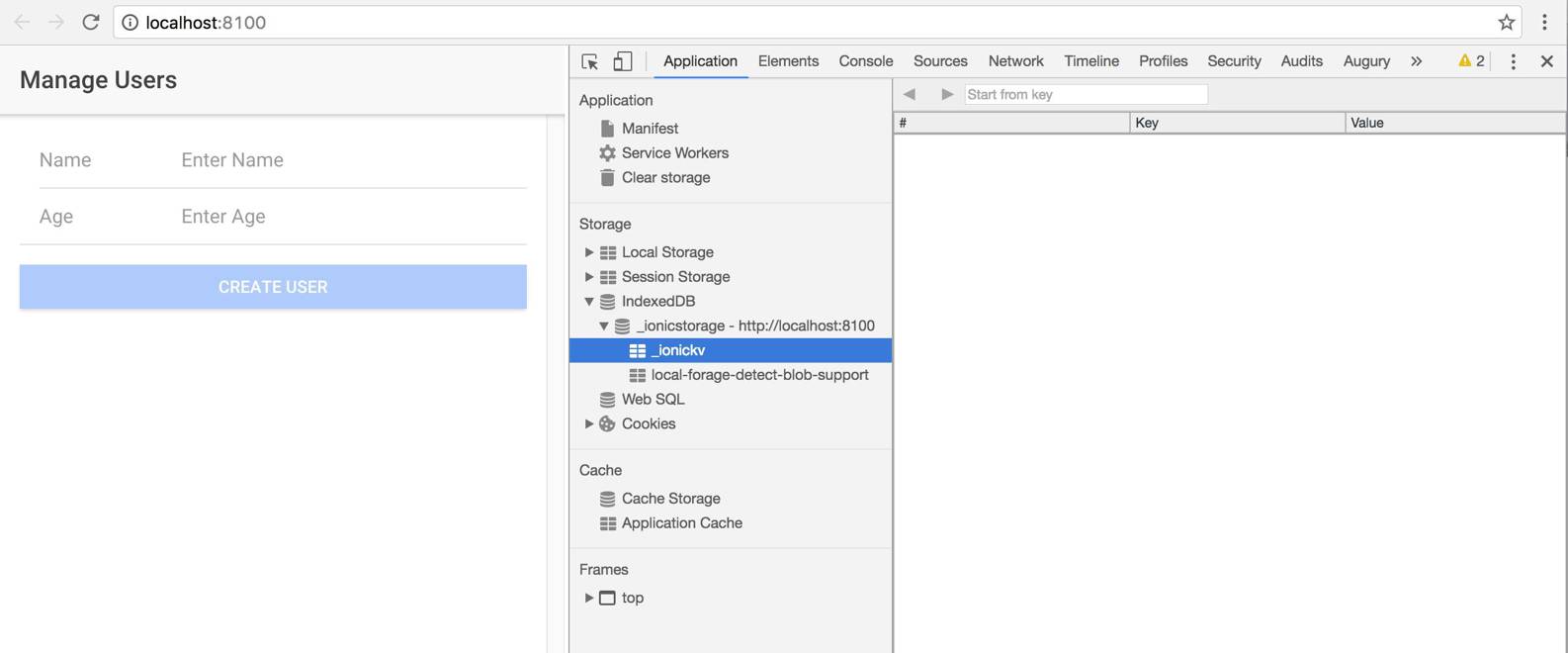Expand the top frame node
This screenshot has height=653, width=1568.
coord(589,598)
